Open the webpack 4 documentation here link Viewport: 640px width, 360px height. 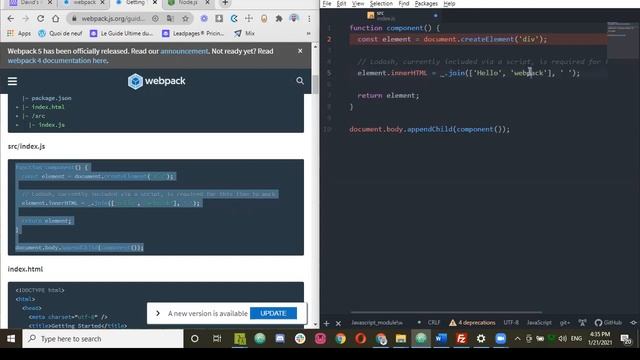pyautogui.click(x=57, y=60)
